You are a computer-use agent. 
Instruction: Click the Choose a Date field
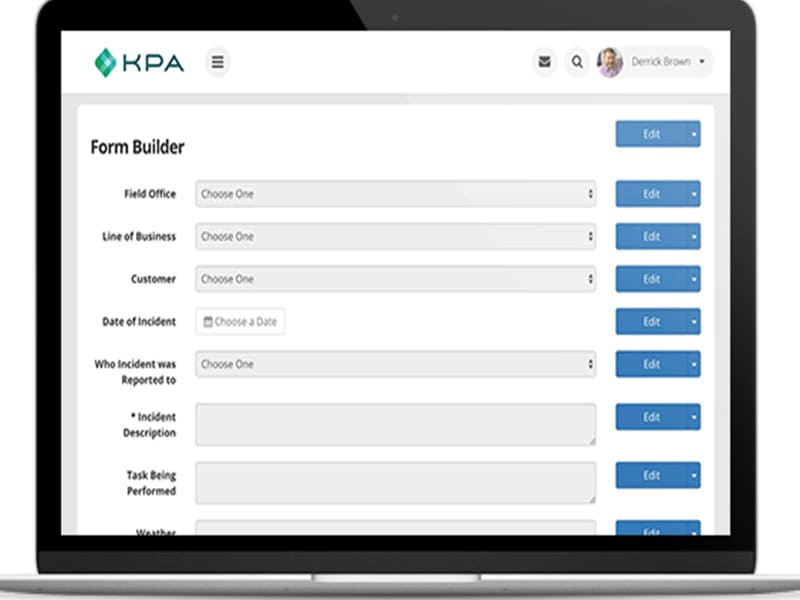coord(240,321)
